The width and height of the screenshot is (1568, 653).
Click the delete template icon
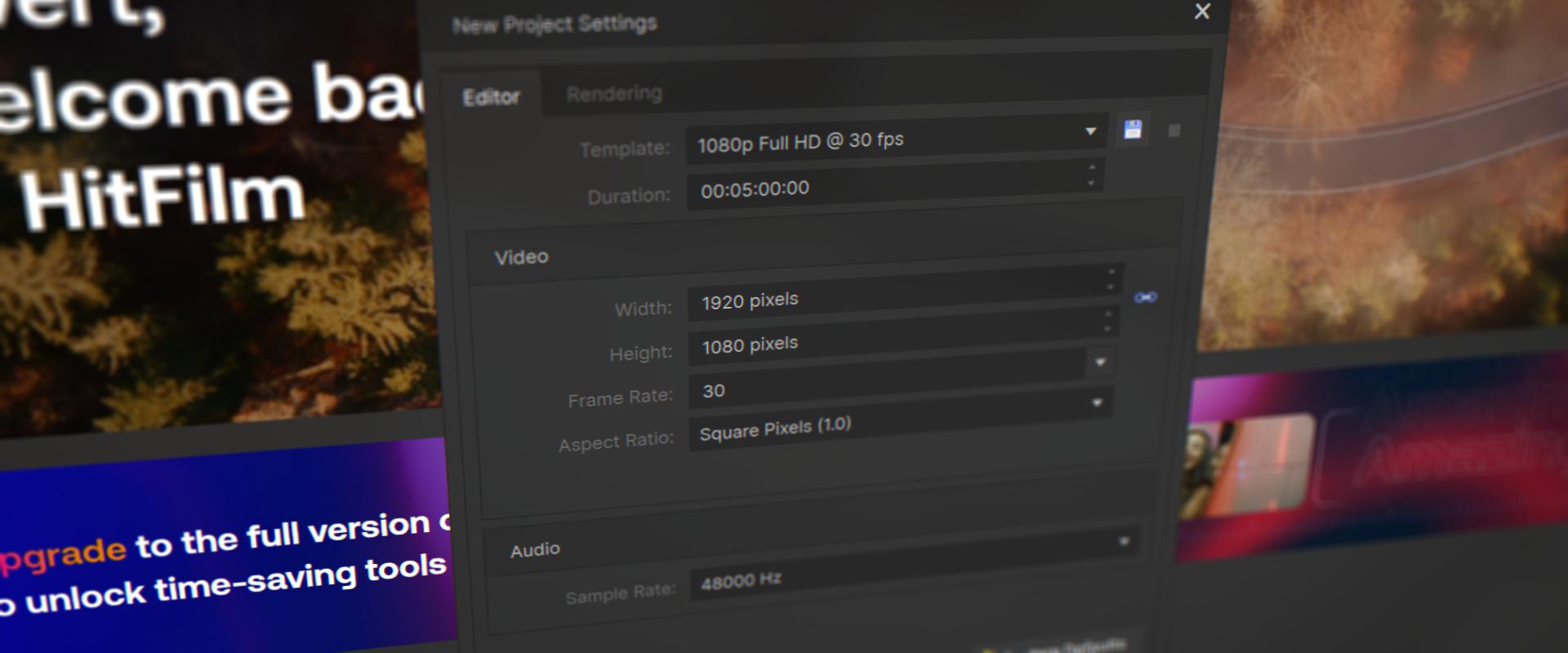pyautogui.click(x=1174, y=131)
